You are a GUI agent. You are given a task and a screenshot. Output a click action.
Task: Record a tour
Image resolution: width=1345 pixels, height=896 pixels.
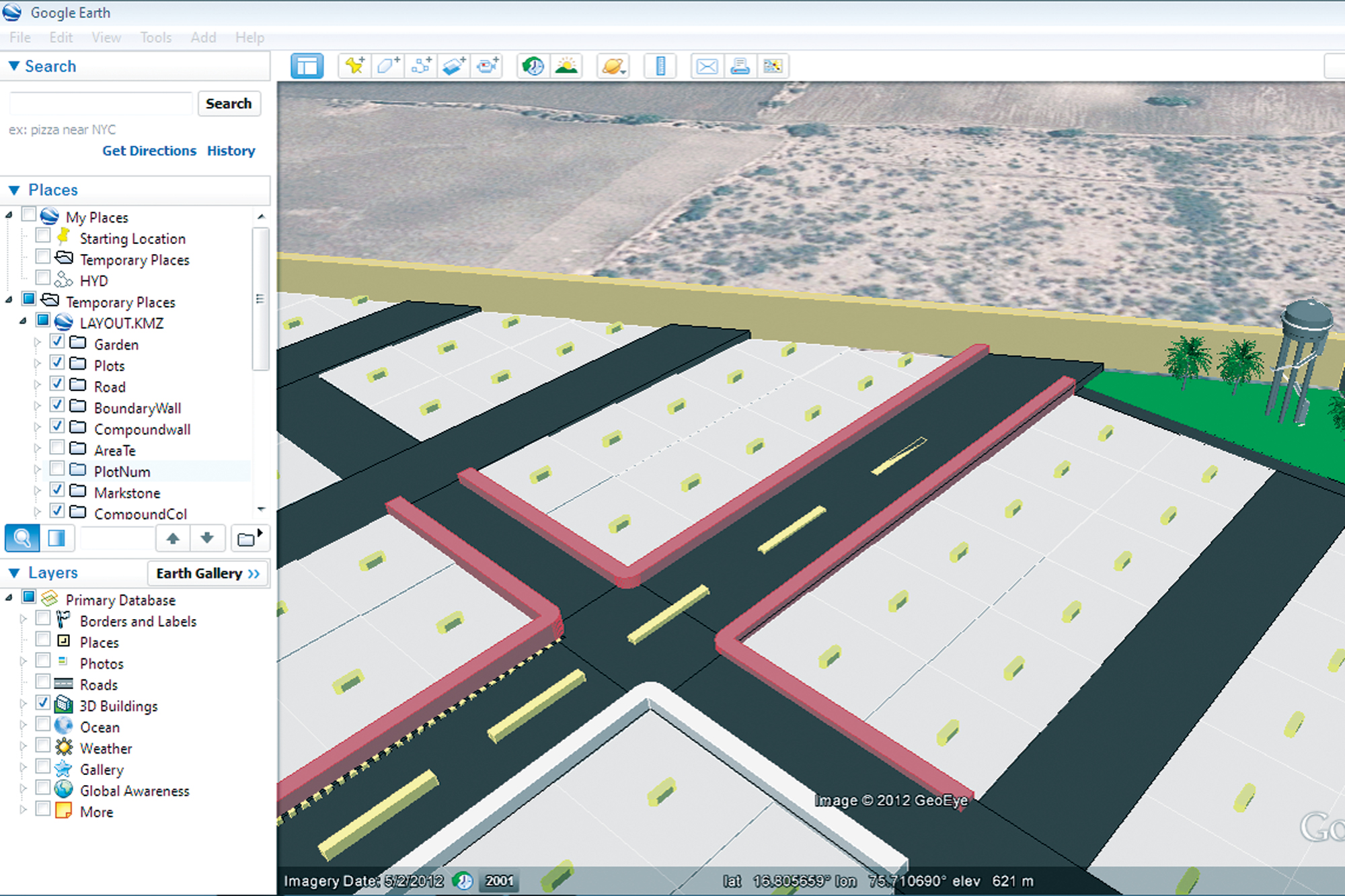488,66
